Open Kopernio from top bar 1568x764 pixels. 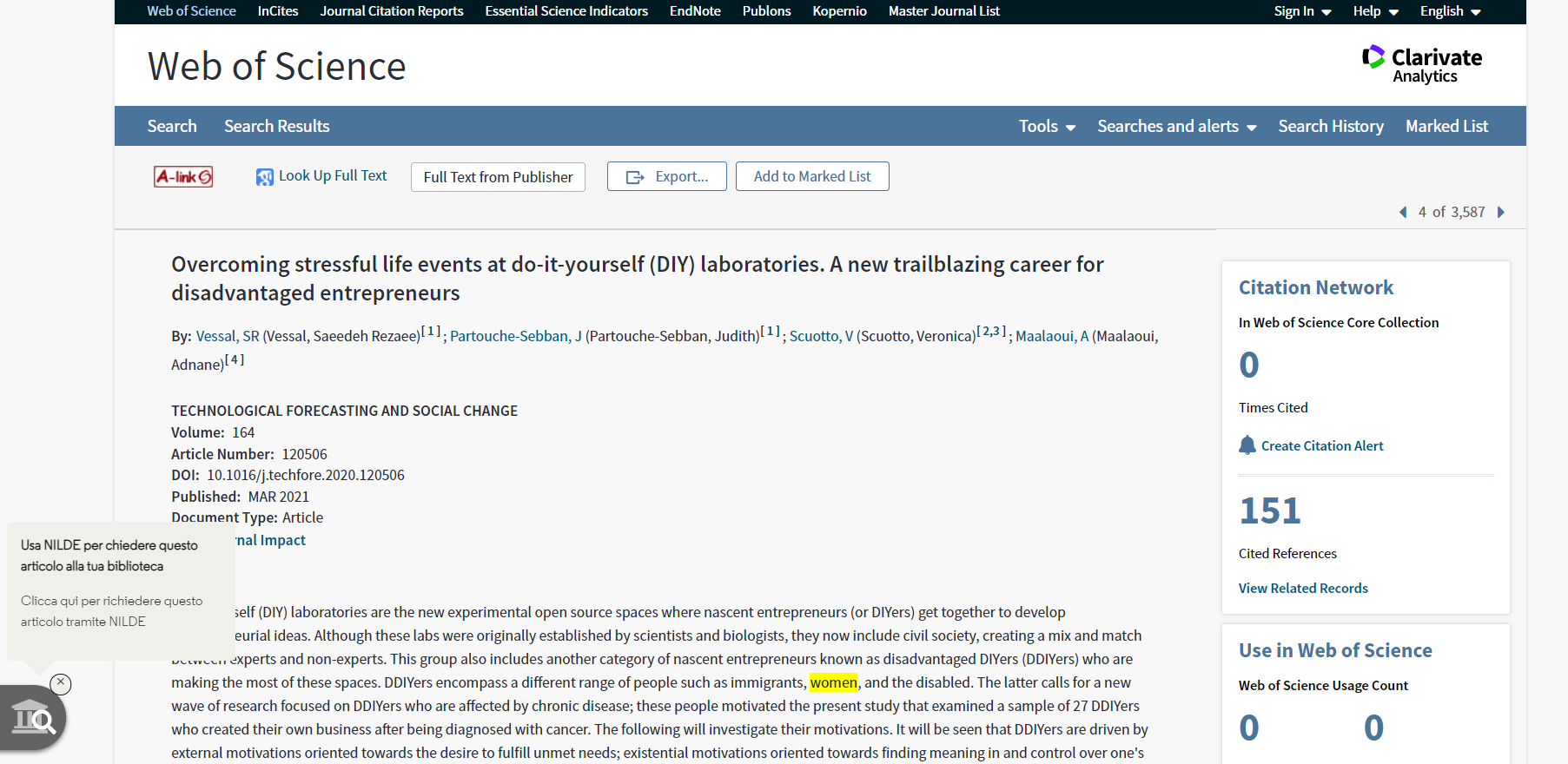839,11
